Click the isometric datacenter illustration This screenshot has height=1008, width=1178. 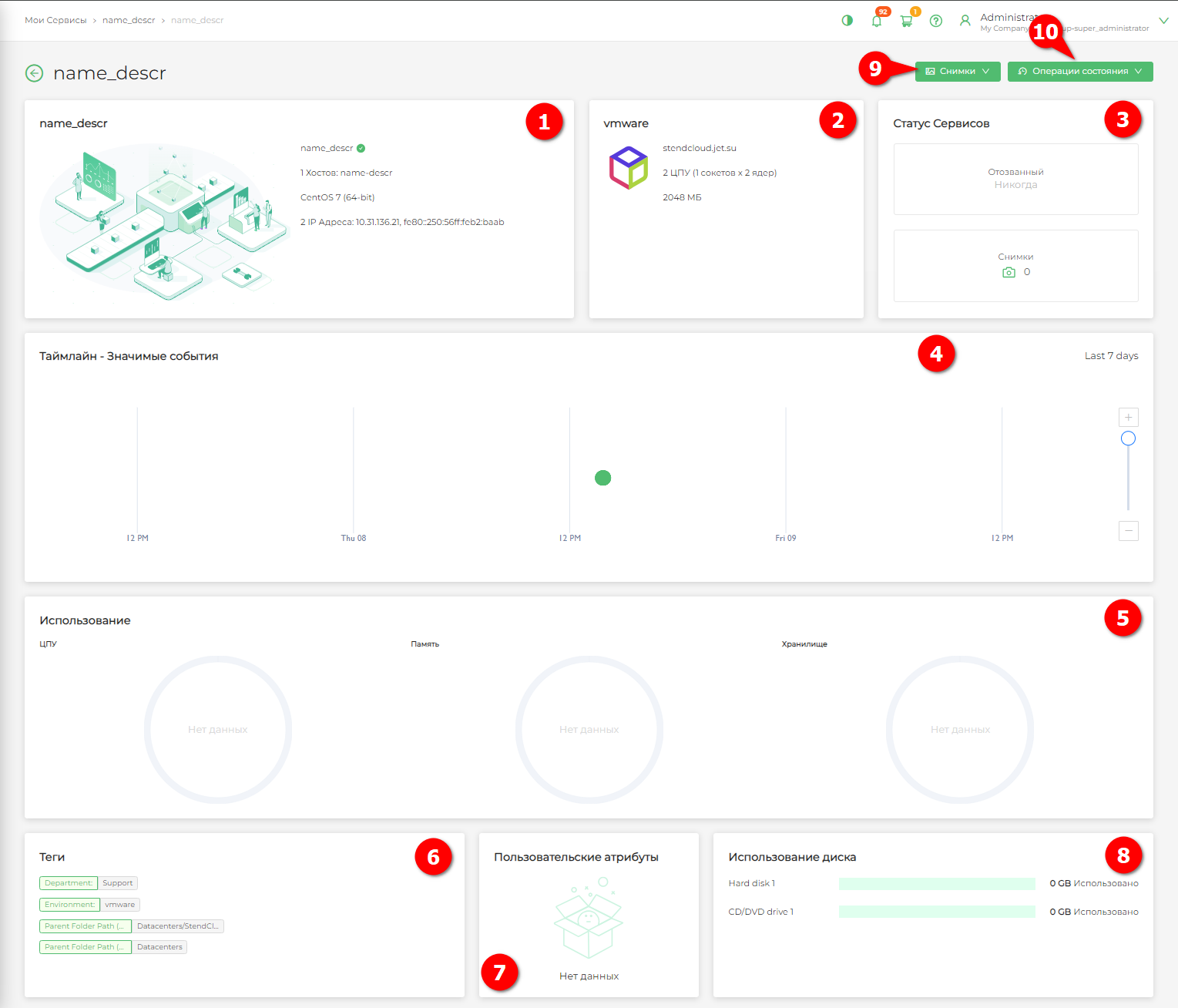[163, 221]
